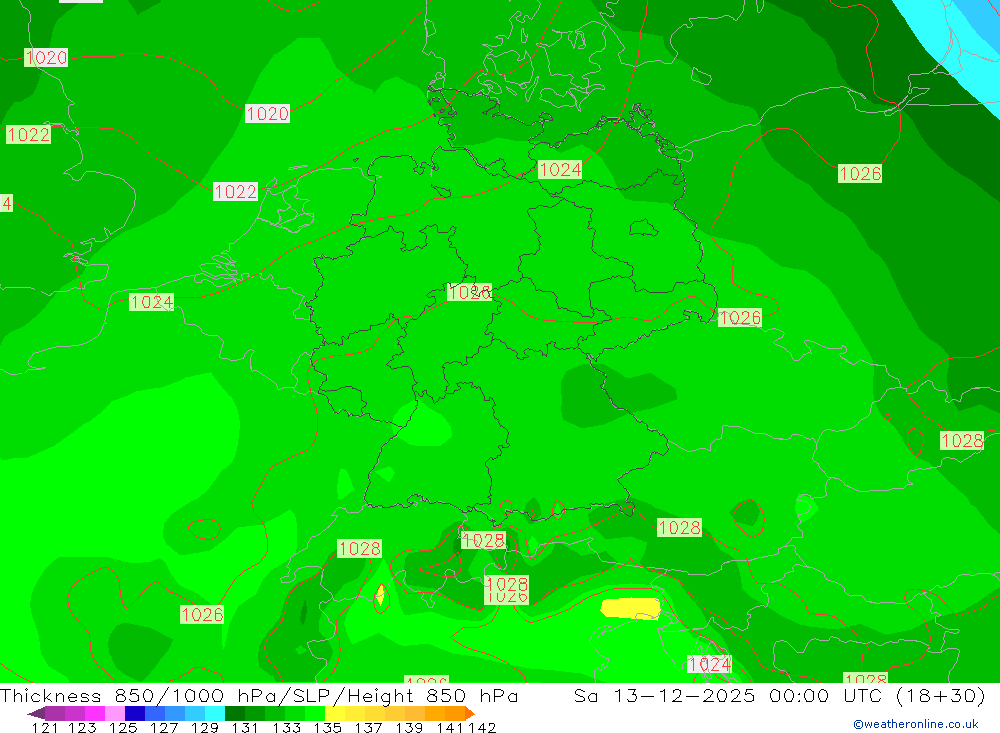The height and width of the screenshot is (733, 1000).
Task: Click the legend value 121
Action: point(45,728)
